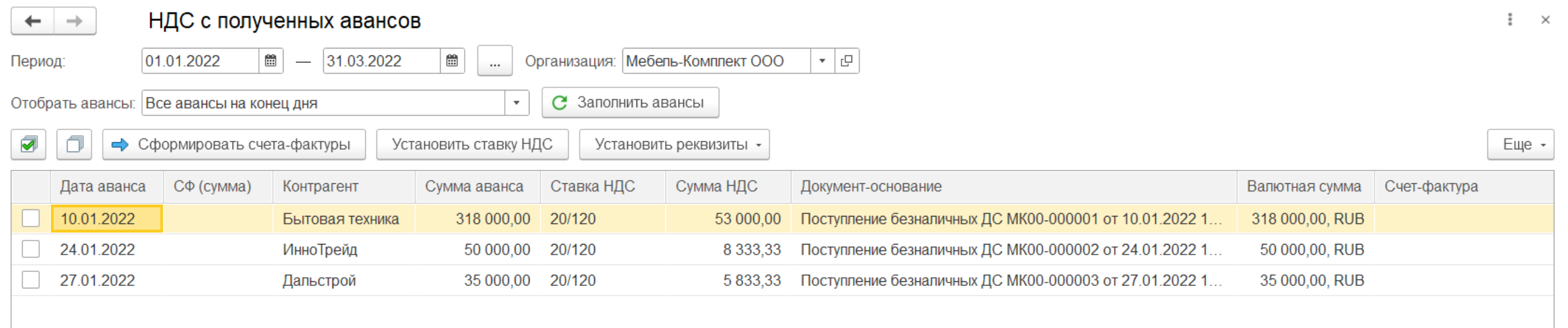Open the Еще menu
The width and height of the screenshot is (1568, 328).
click(x=1520, y=145)
